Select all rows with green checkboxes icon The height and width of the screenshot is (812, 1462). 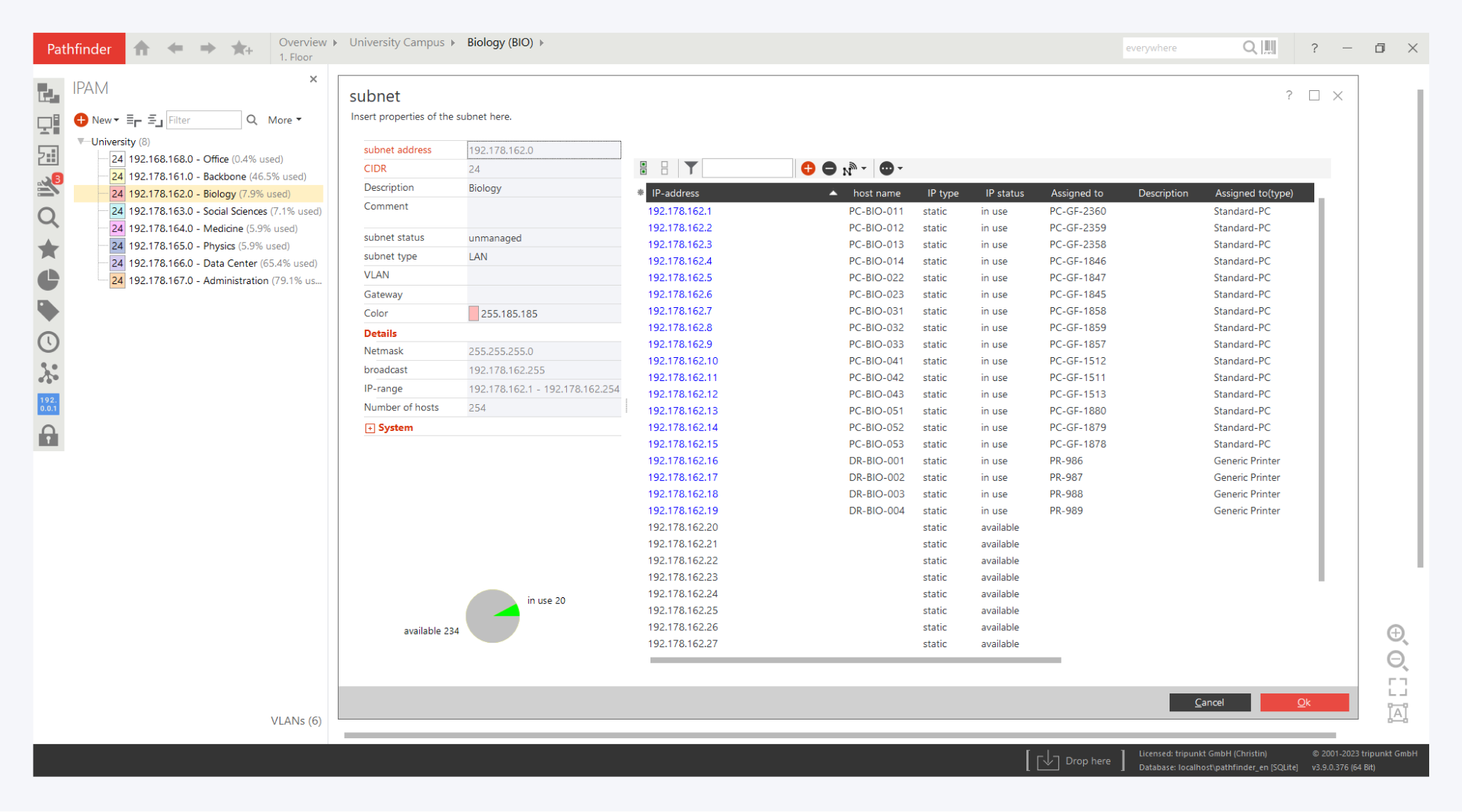coord(644,169)
